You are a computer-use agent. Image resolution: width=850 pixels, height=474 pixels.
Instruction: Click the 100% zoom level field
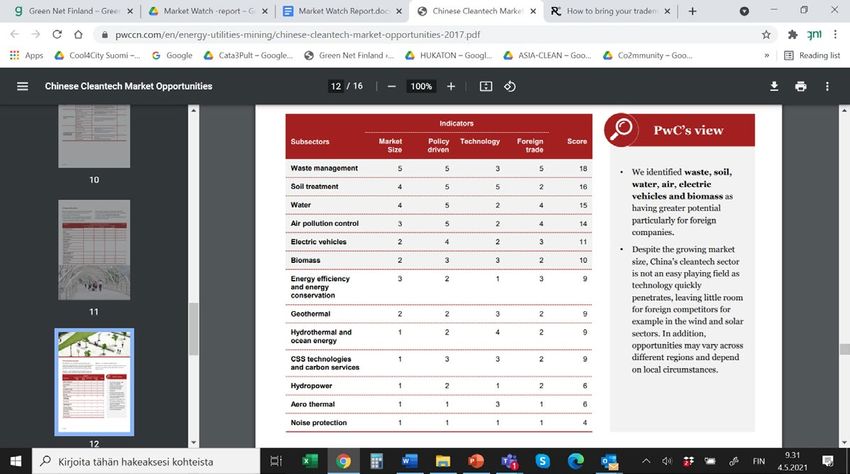point(421,86)
